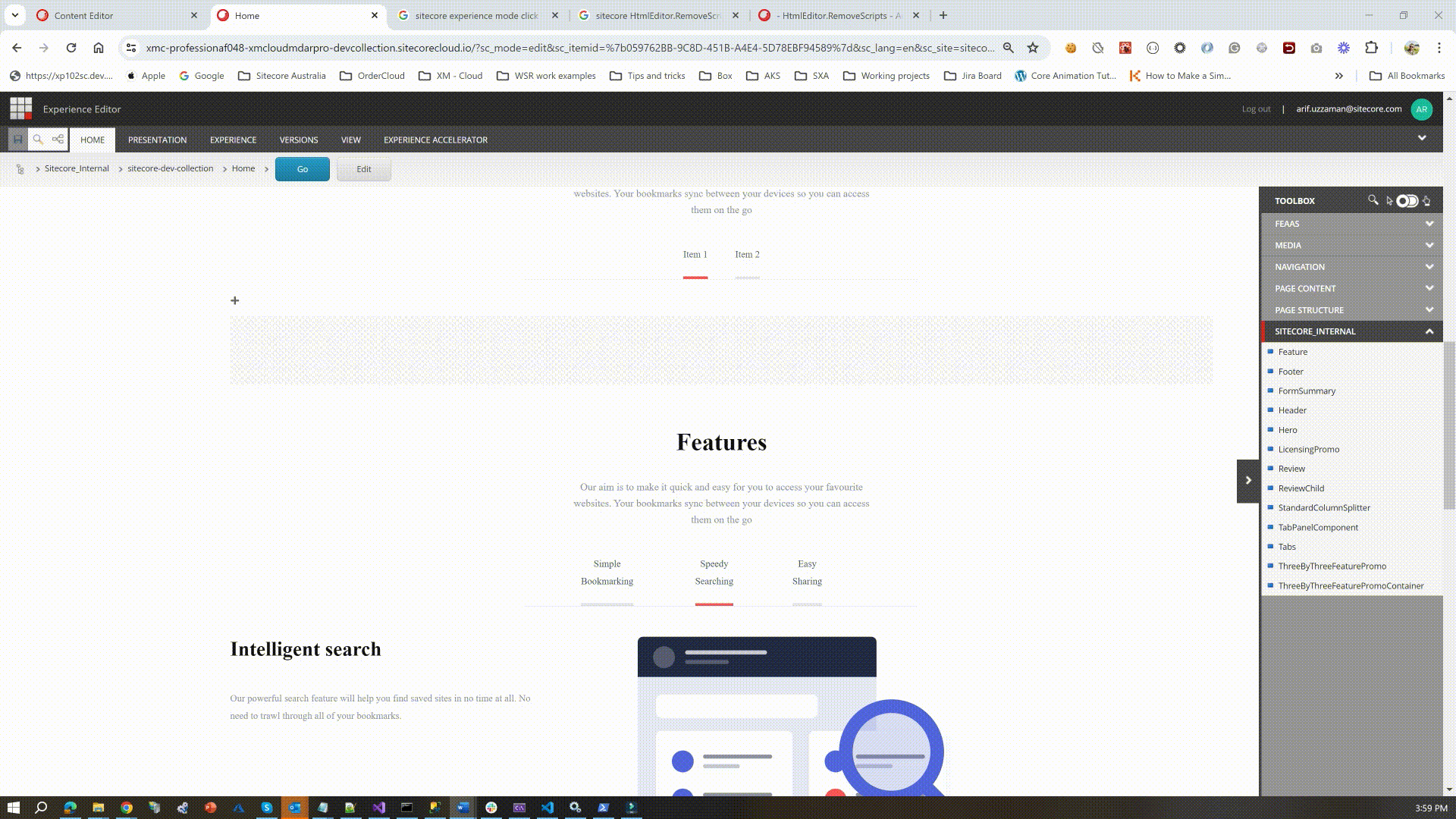Flip the component highlighting toggle in Toolbox
1456x819 pixels.
(x=1407, y=200)
